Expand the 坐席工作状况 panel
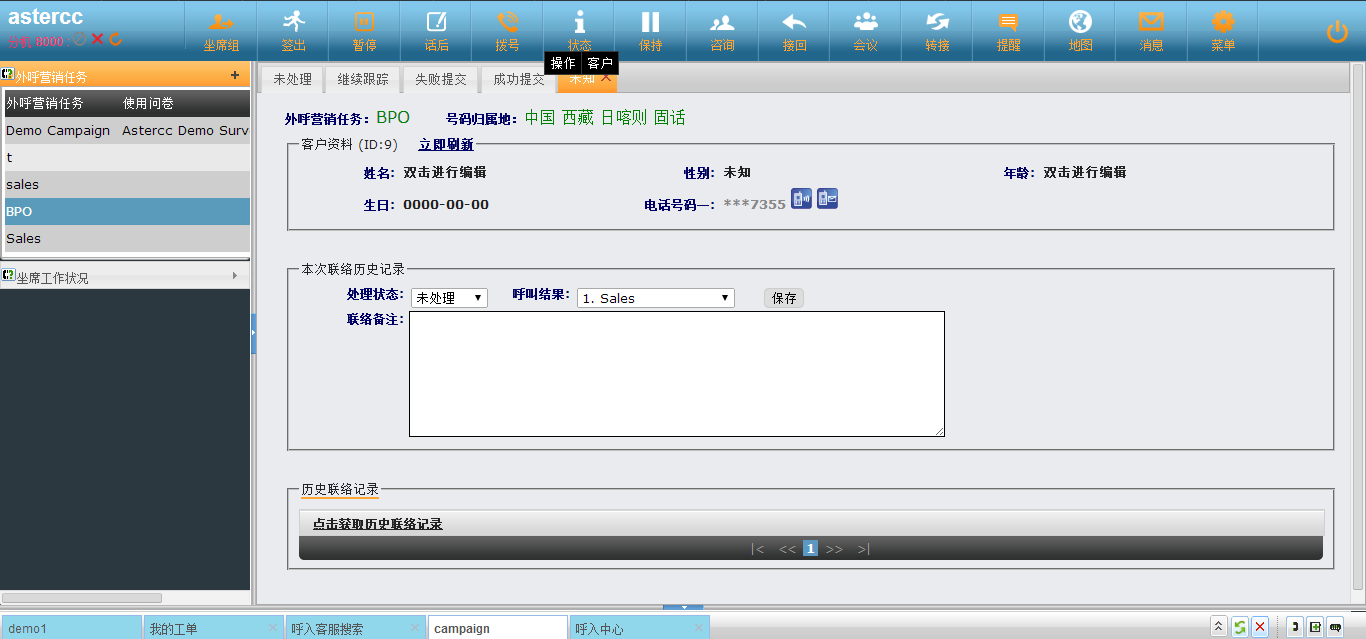 235,276
